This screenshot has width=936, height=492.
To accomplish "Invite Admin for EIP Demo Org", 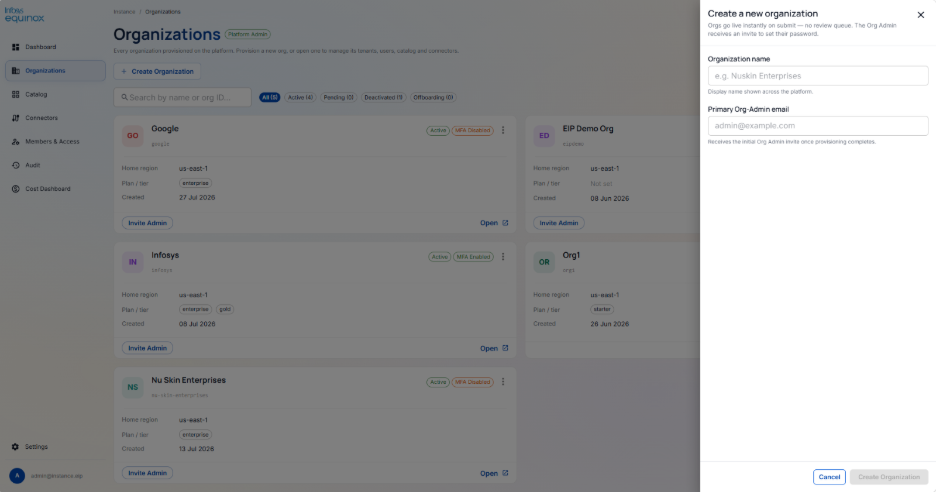I will pyautogui.click(x=559, y=223).
